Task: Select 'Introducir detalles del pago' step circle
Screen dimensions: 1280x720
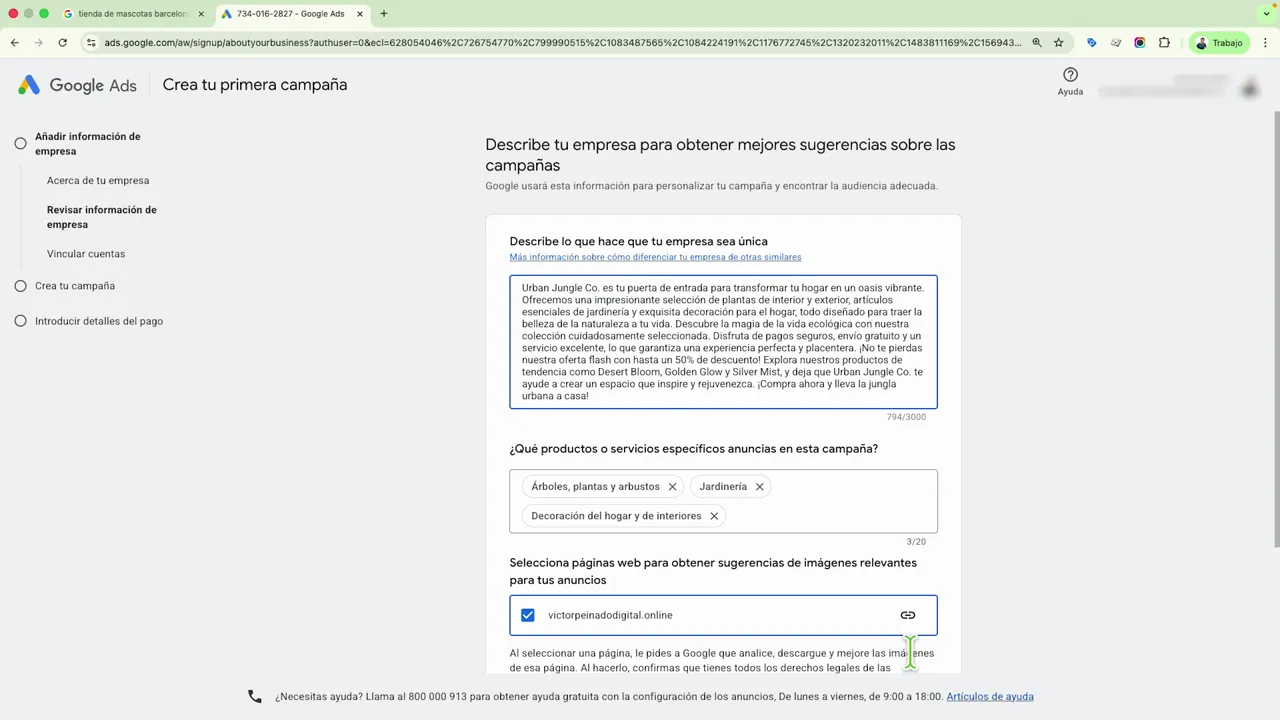Action: click(20, 321)
